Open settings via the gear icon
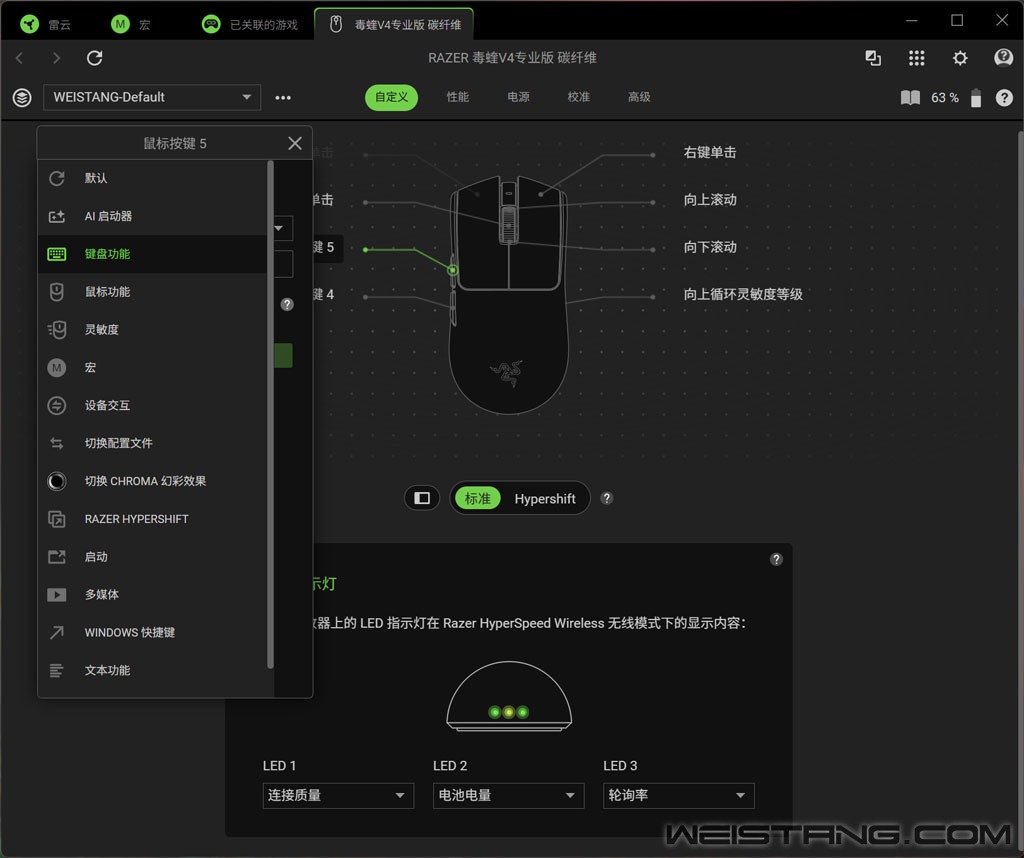1024x858 pixels. [x=959, y=58]
